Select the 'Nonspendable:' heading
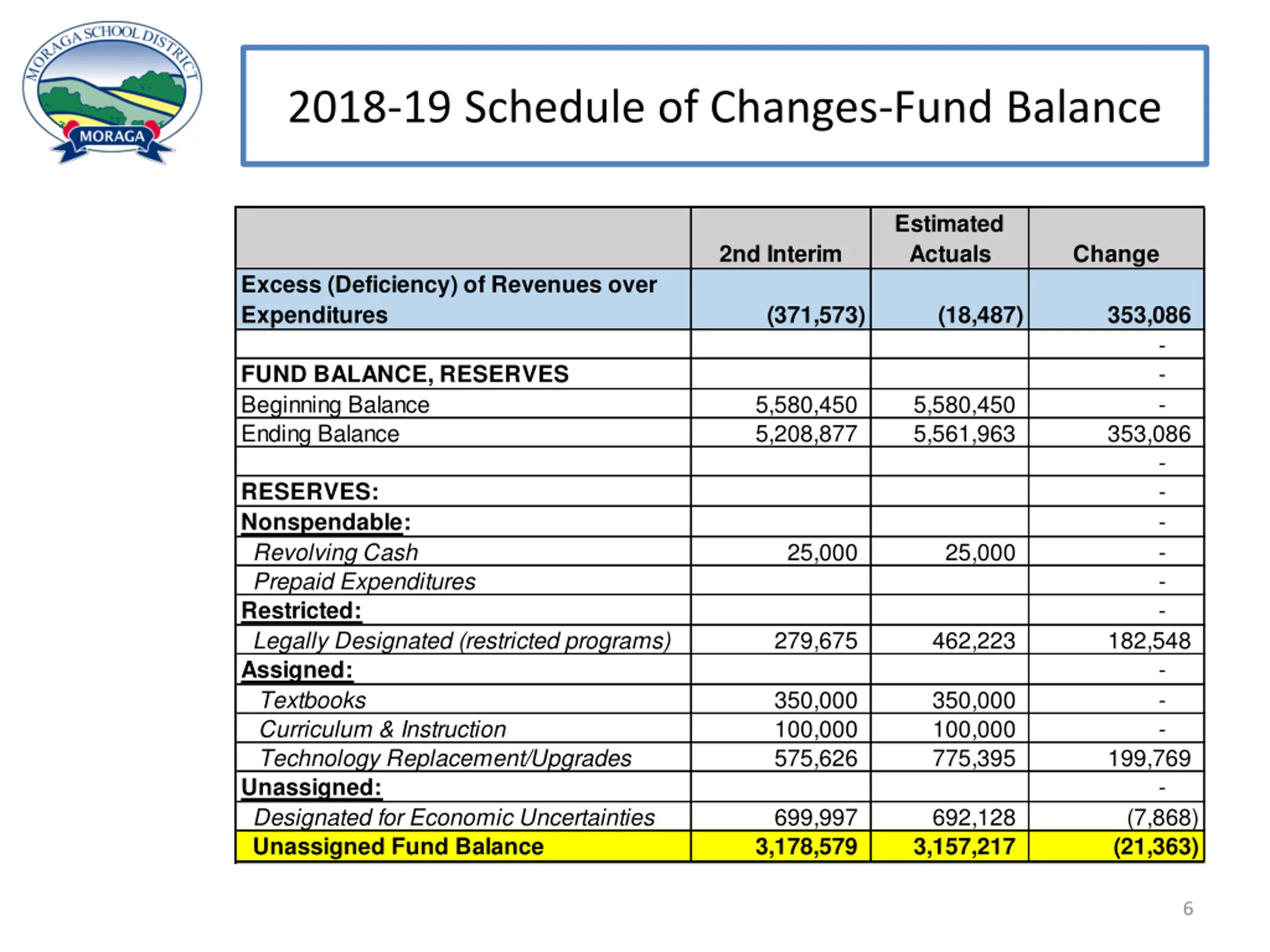Image resolution: width=1270 pixels, height=952 pixels. (325, 522)
